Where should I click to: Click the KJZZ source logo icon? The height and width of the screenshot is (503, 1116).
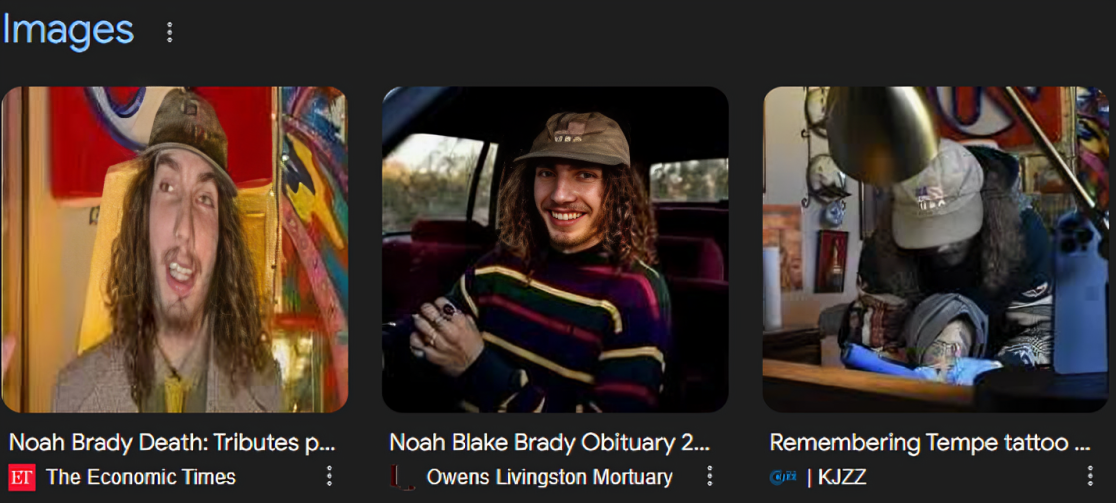point(783,477)
